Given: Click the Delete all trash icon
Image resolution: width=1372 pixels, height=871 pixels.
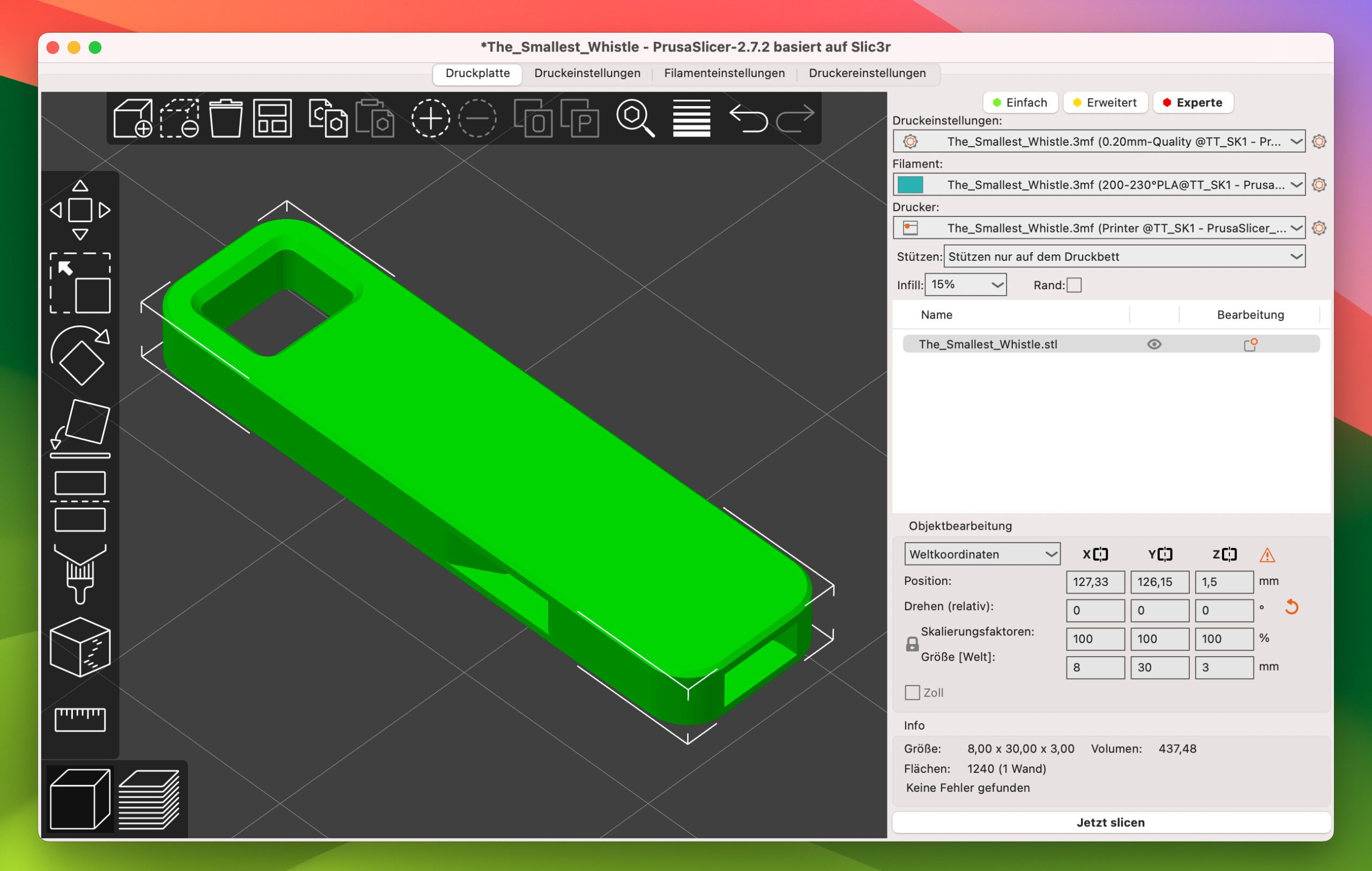Looking at the screenshot, I should point(226,118).
